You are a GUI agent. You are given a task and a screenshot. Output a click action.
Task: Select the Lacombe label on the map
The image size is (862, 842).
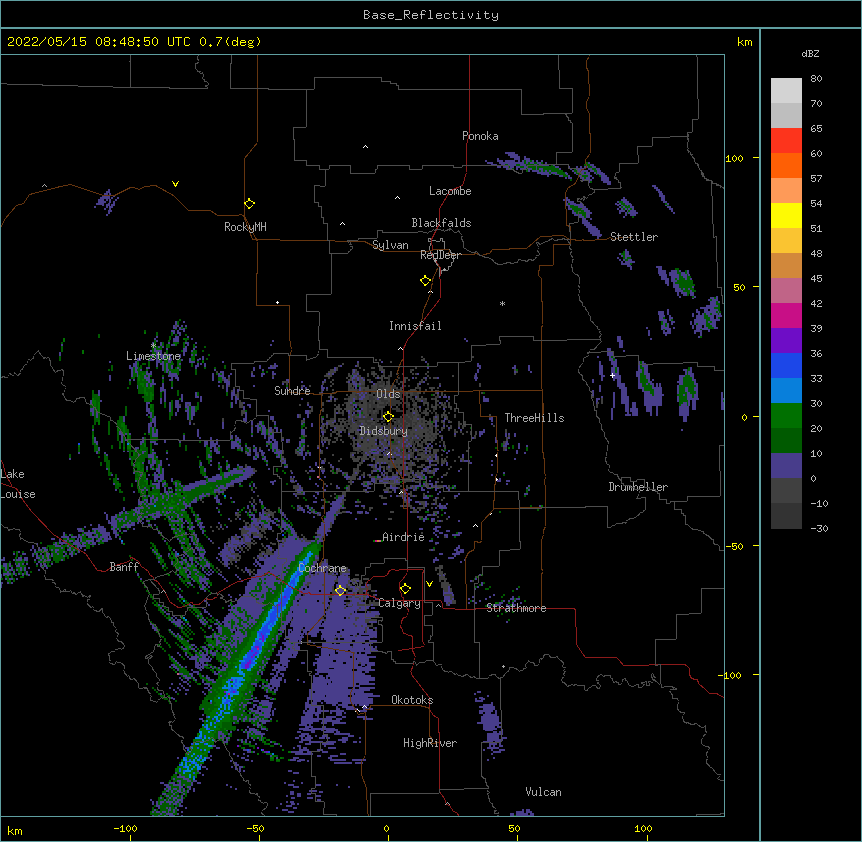(x=450, y=191)
